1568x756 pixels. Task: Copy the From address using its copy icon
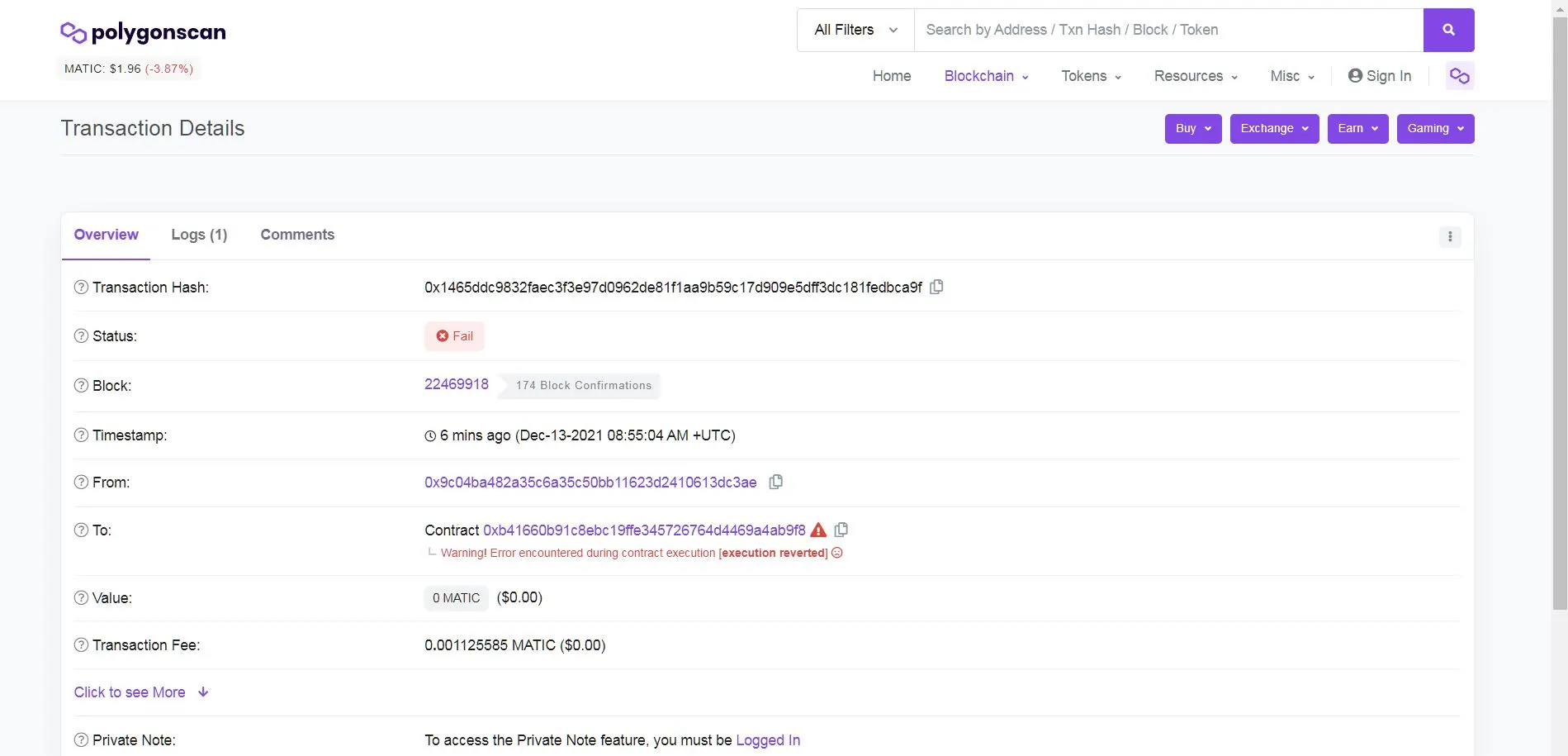(775, 482)
